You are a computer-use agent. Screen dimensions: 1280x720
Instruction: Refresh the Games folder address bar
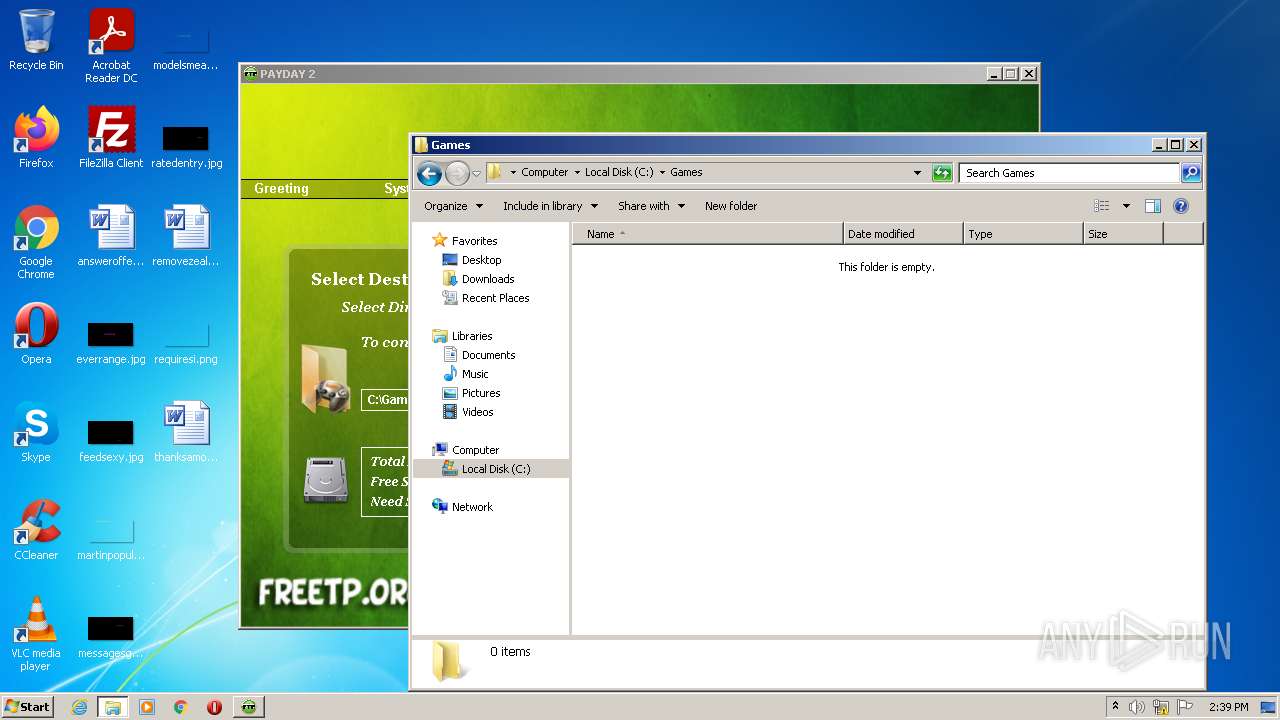pyautogui.click(x=942, y=173)
